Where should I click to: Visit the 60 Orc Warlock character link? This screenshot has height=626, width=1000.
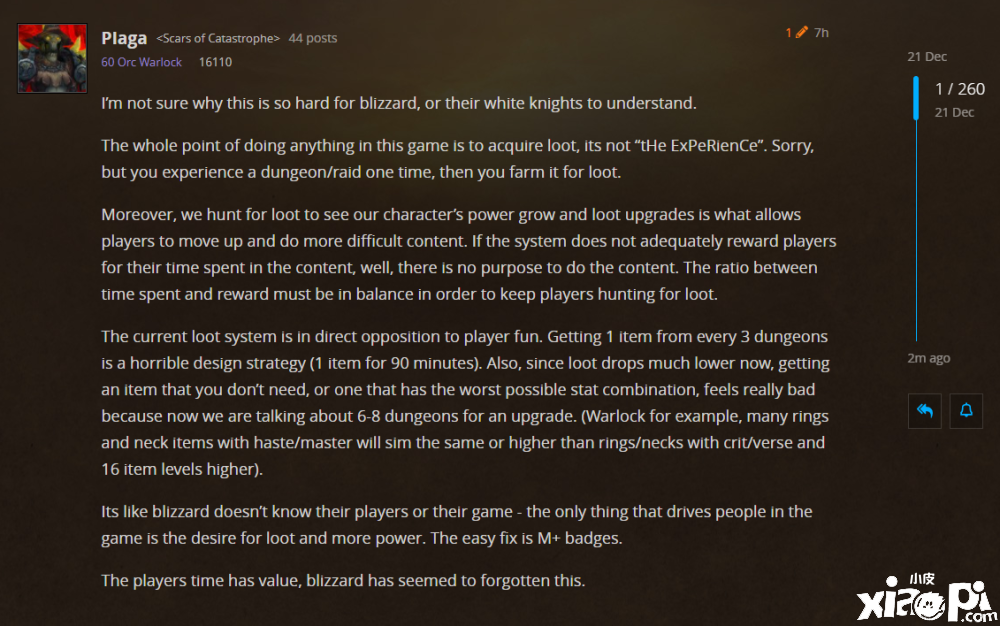click(142, 62)
